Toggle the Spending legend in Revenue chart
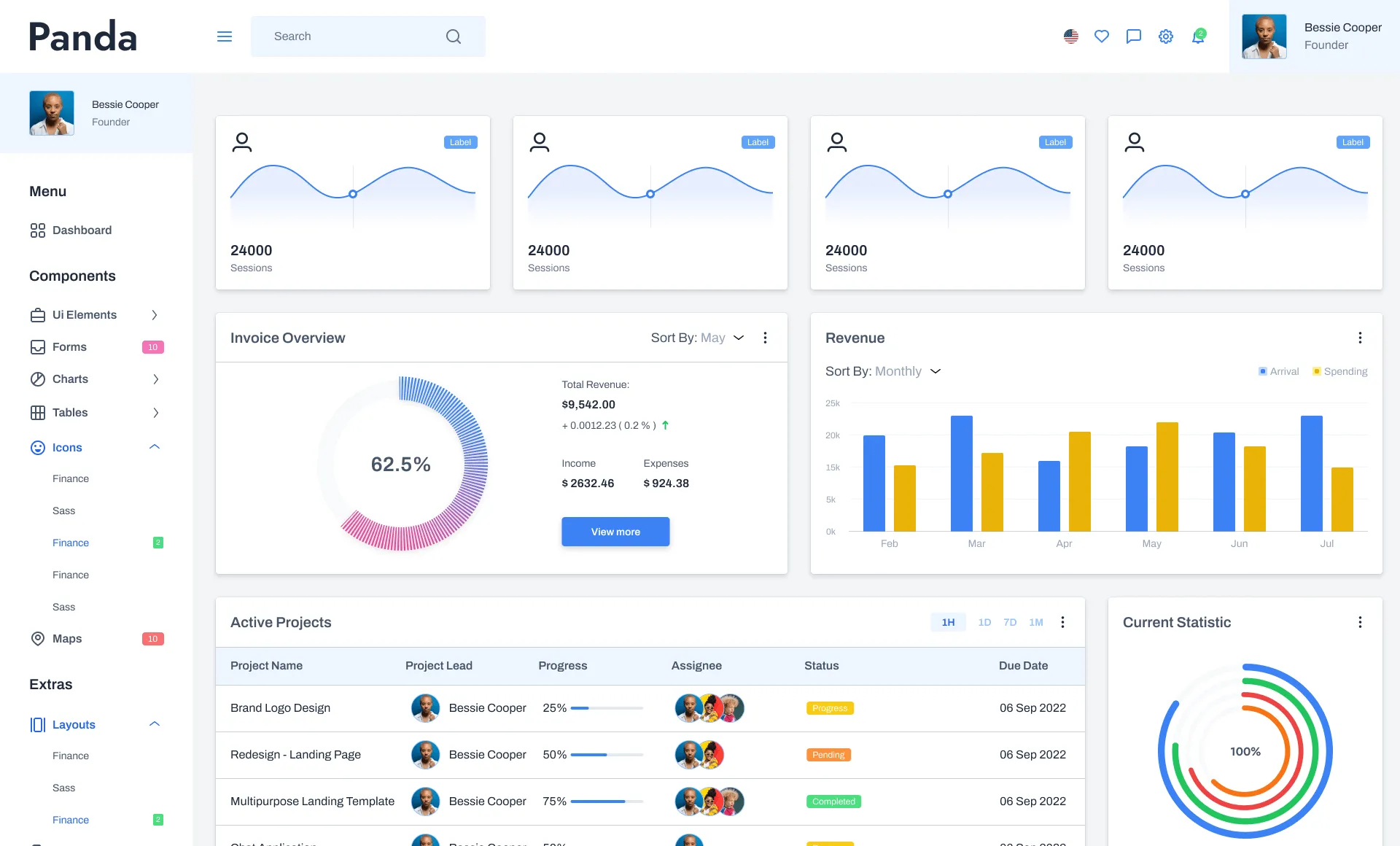1400x846 pixels. [1340, 371]
